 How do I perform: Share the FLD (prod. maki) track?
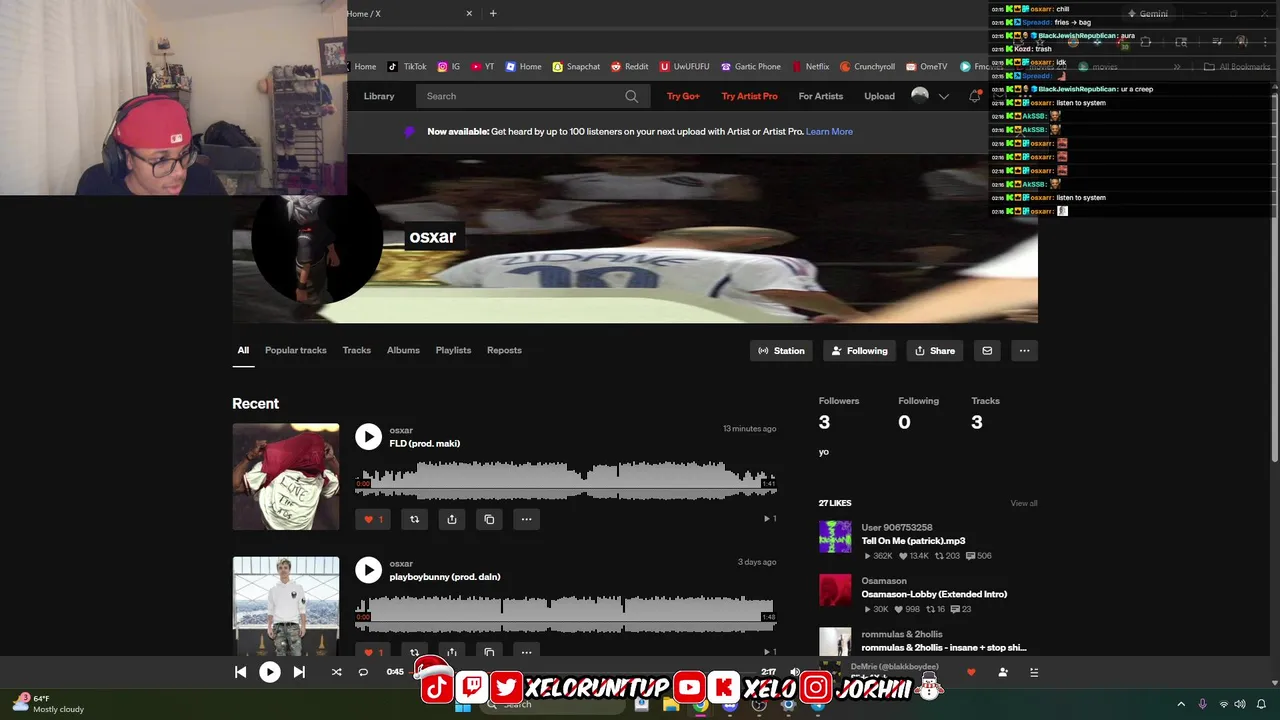coord(452,519)
